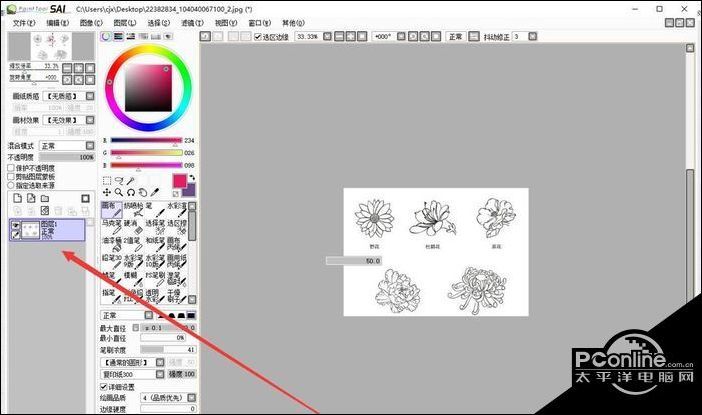
Task: Open the 窗口 (Window) menu
Action: [260, 23]
